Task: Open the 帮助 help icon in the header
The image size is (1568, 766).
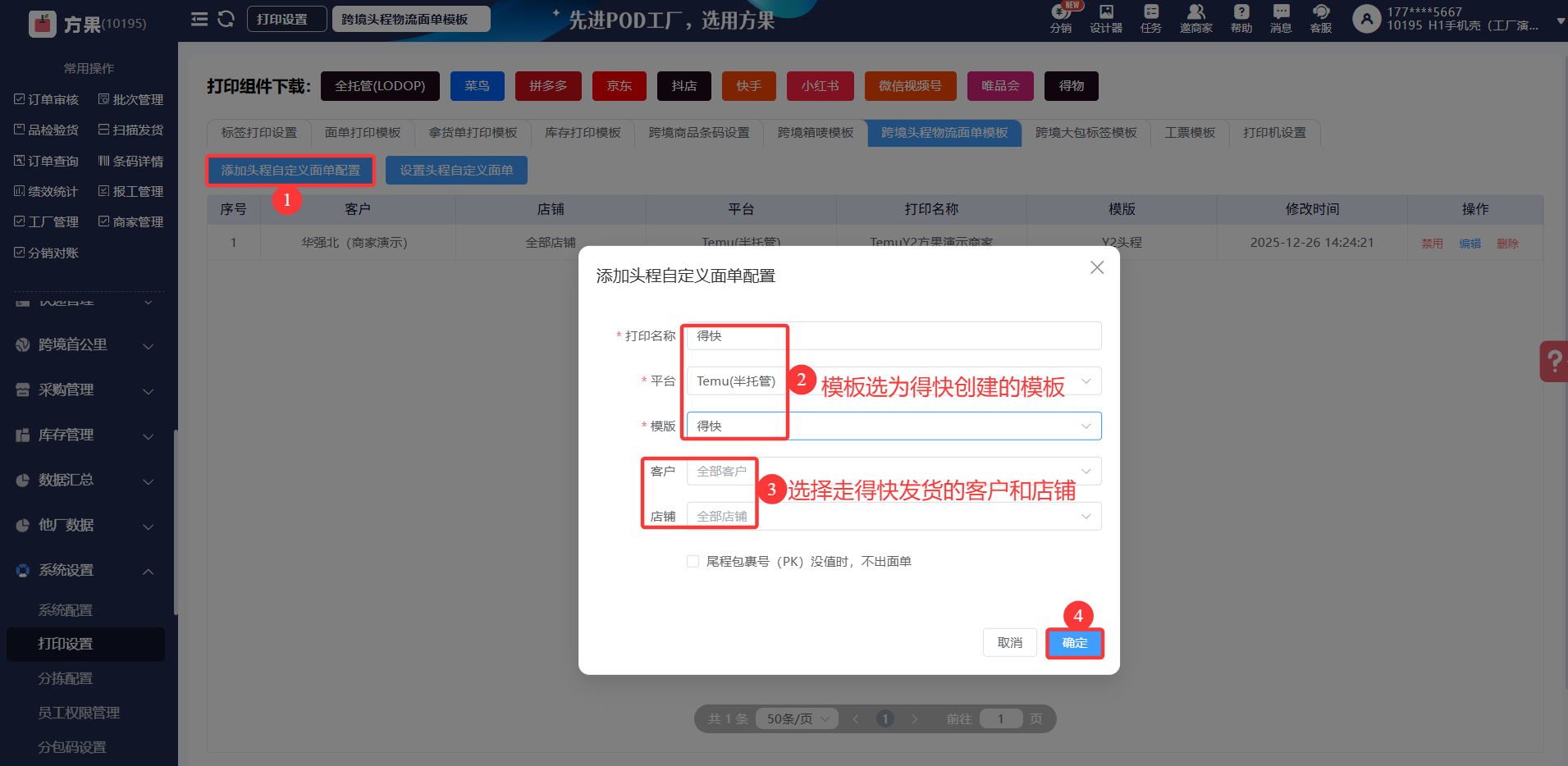Action: 1241,18
